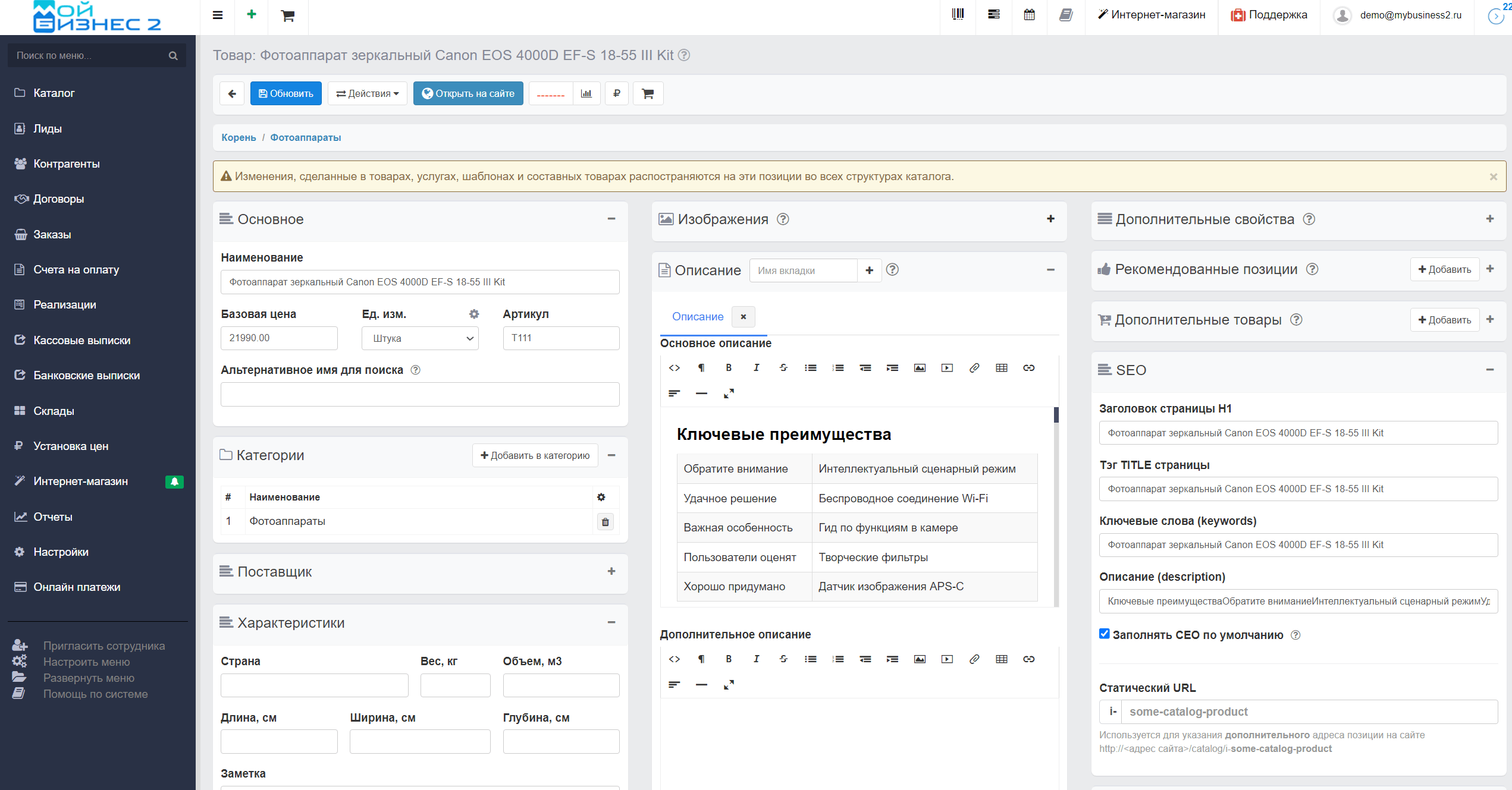This screenshot has width=1512, height=790.
Task: Switch to the Описание tab
Action: pos(698,317)
